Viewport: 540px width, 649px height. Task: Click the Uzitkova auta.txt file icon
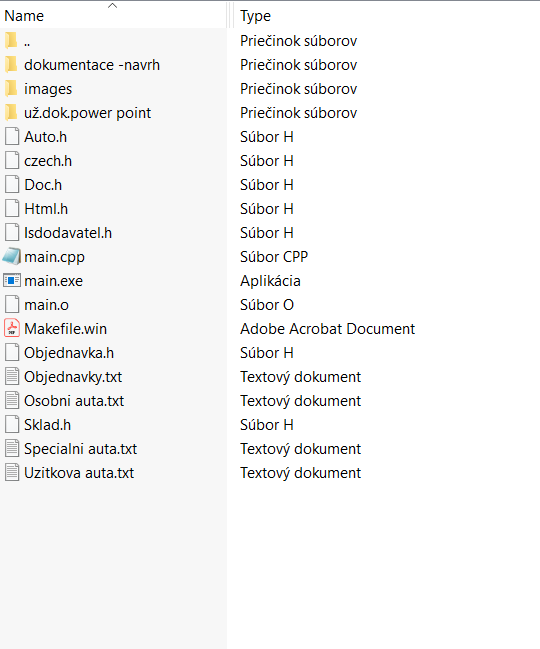click(12, 473)
